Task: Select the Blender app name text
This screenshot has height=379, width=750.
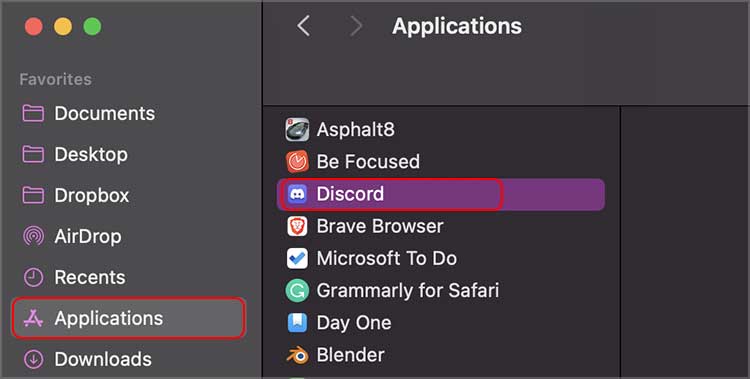Action: pyautogui.click(x=350, y=355)
